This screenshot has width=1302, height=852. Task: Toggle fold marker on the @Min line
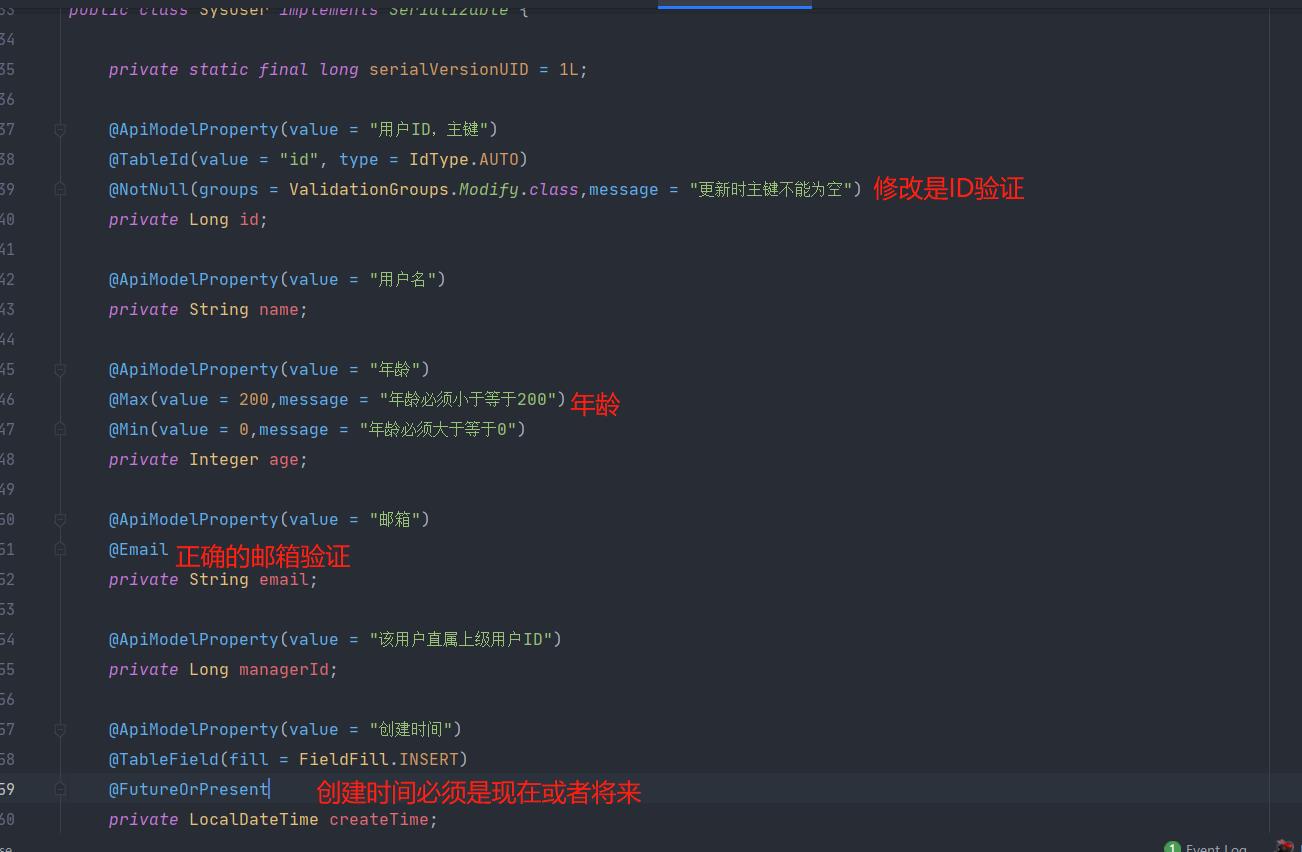[60, 429]
